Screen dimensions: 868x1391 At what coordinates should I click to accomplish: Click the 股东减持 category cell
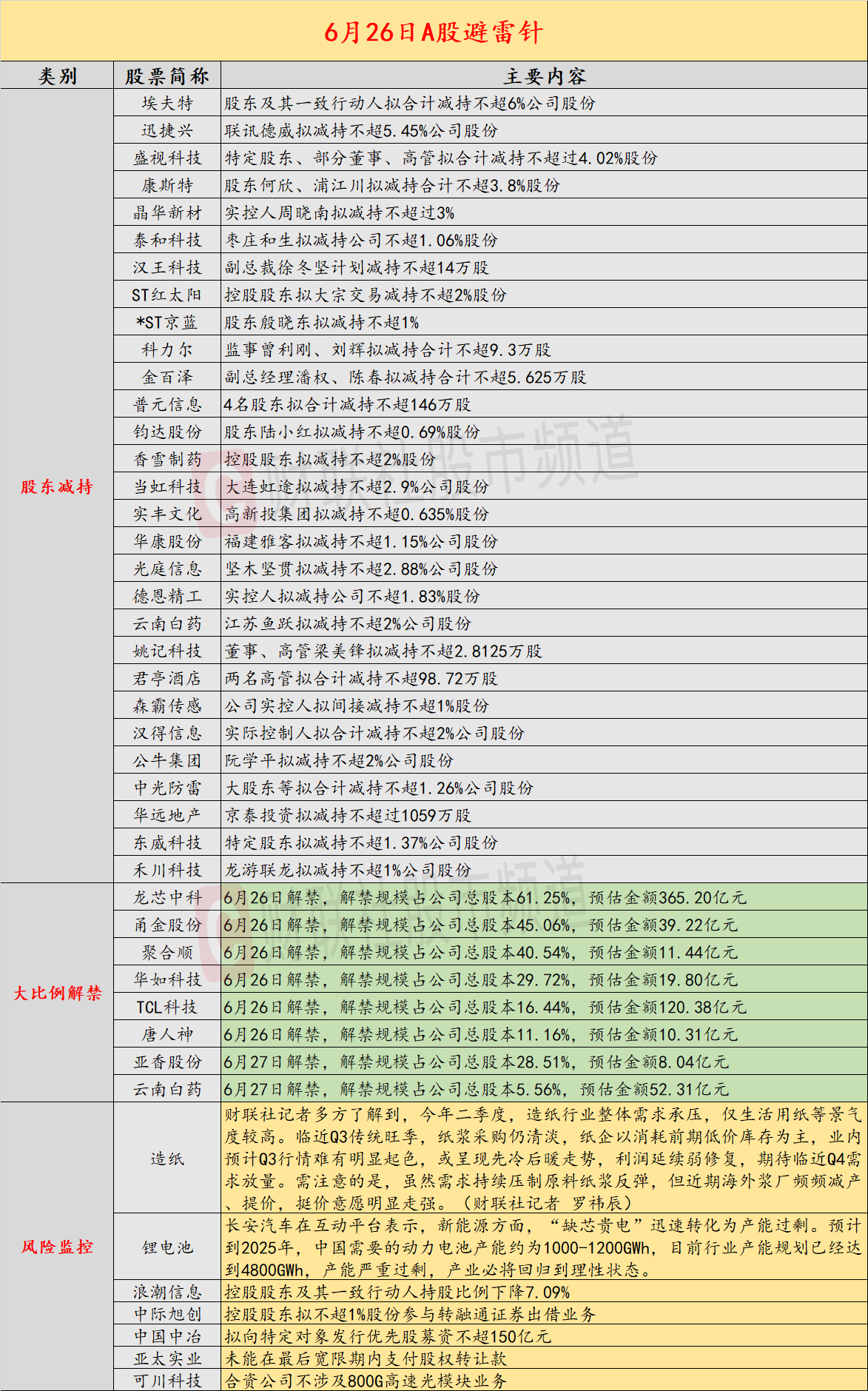coord(57,486)
